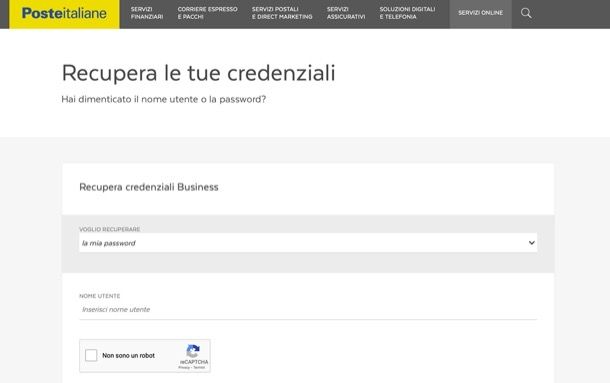The image size is (610, 383).
Task: Open Servizi Finanziari menu
Action: click(x=147, y=13)
